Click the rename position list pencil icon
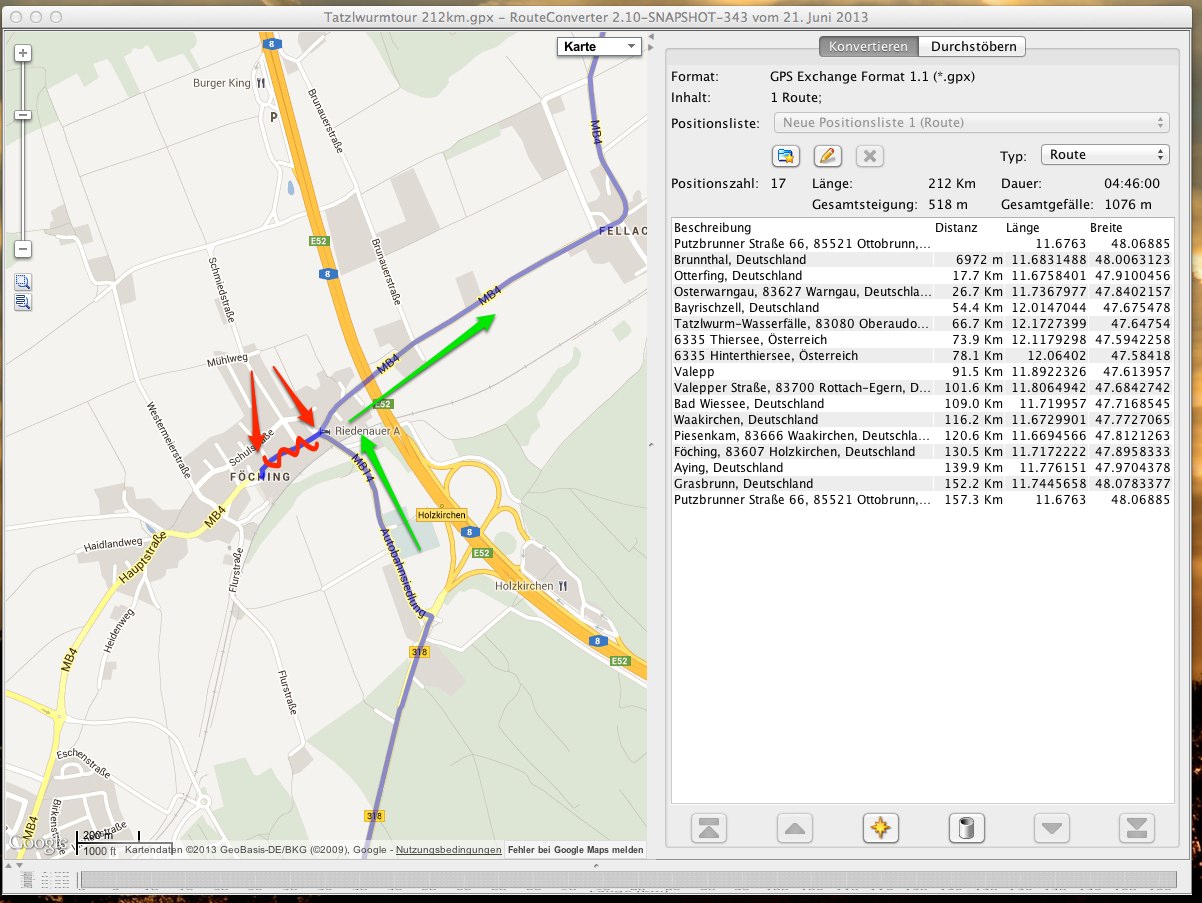The image size is (1202, 903). [826, 156]
